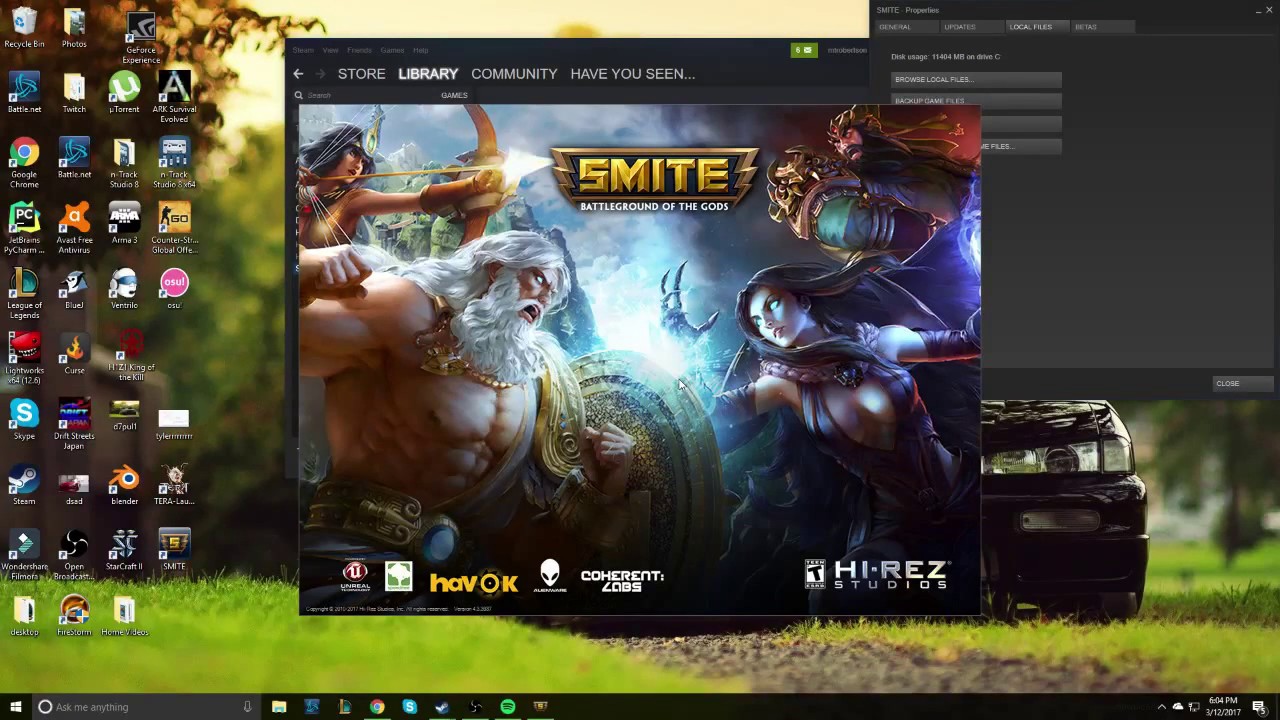Open the Home Videos folder on the desktop

(x=124, y=616)
